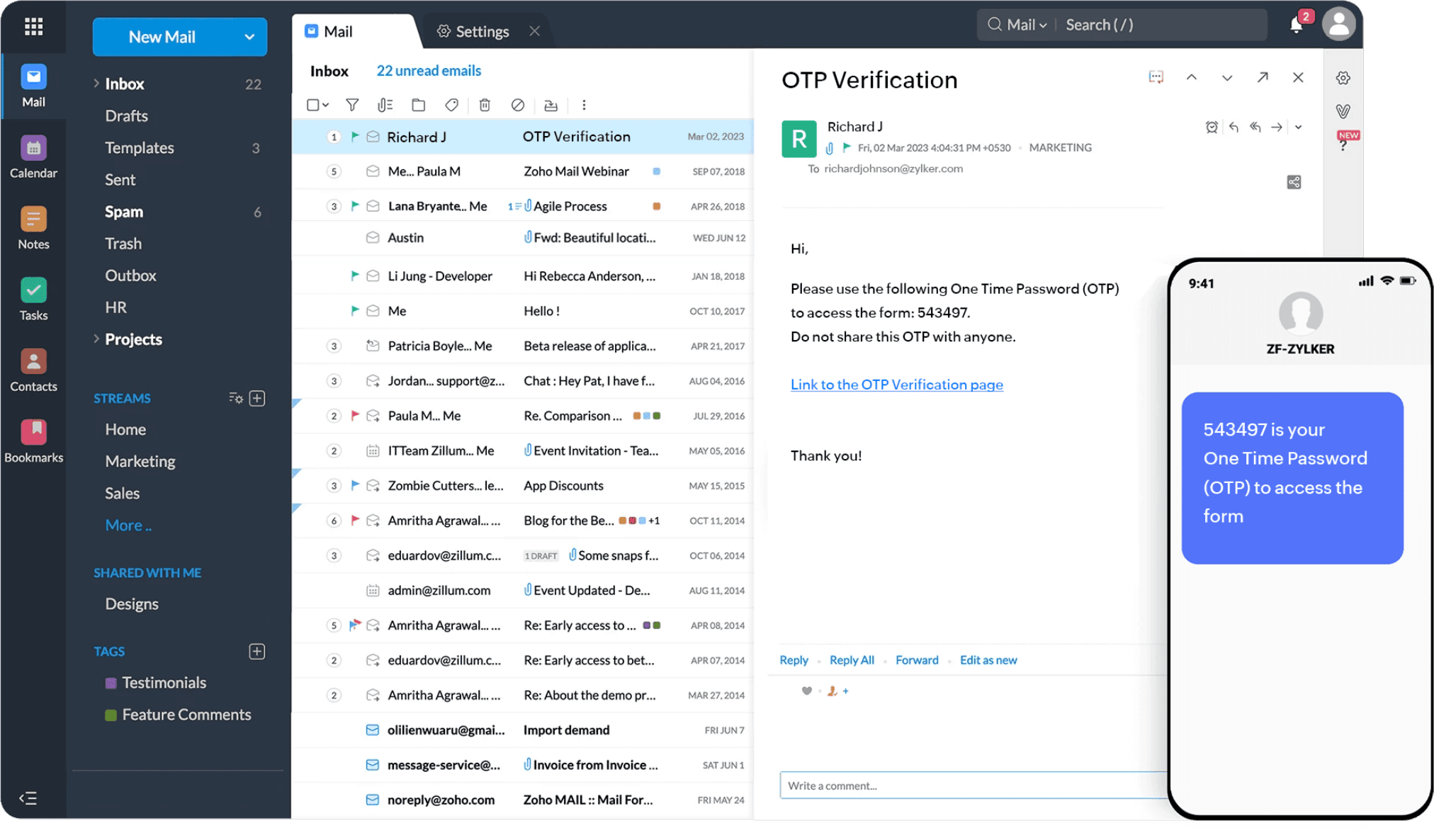Open the Testimonials tag

[x=164, y=683]
